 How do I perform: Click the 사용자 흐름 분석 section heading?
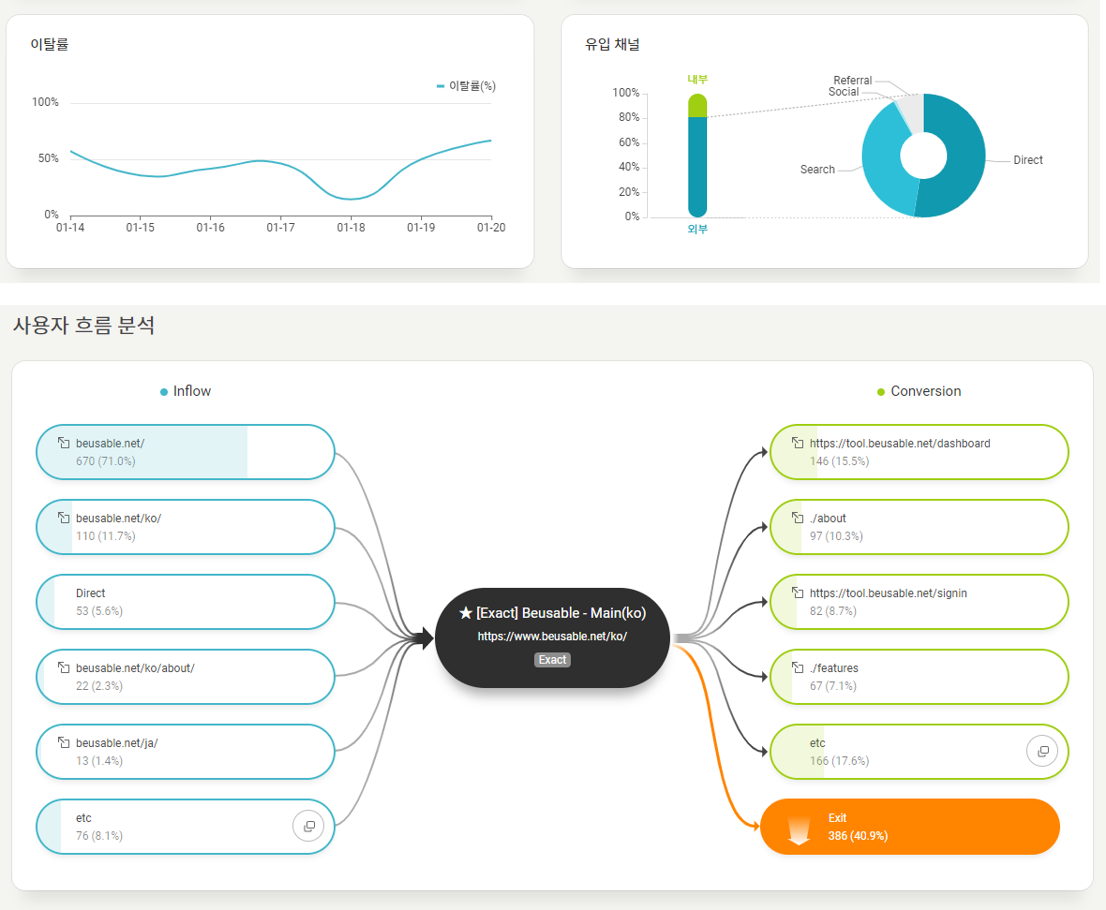84,325
